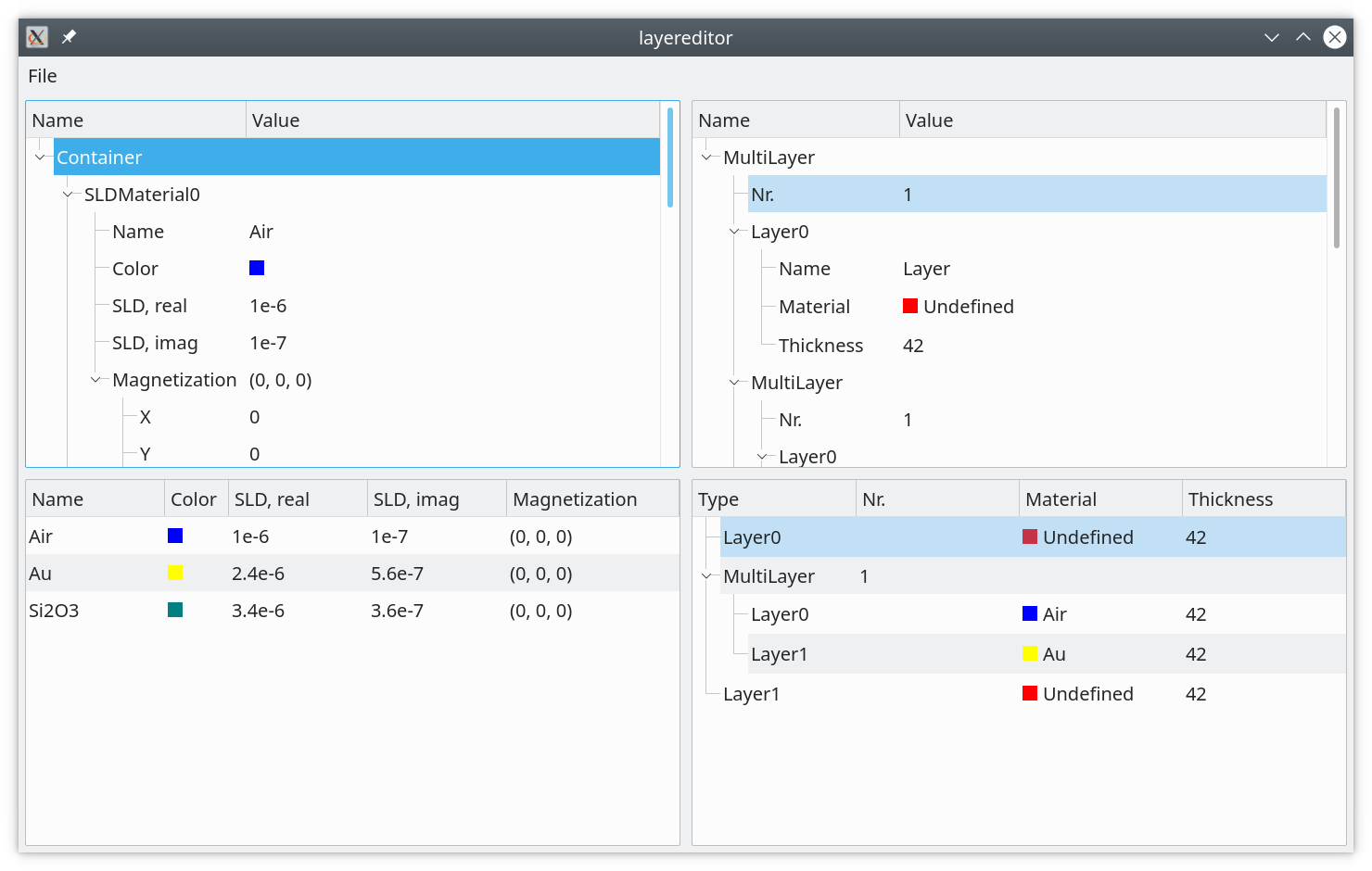The width and height of the screenshot is (1372, 871).
Task: Click thickness 42 of Au layer
Action: point(1196,654)
